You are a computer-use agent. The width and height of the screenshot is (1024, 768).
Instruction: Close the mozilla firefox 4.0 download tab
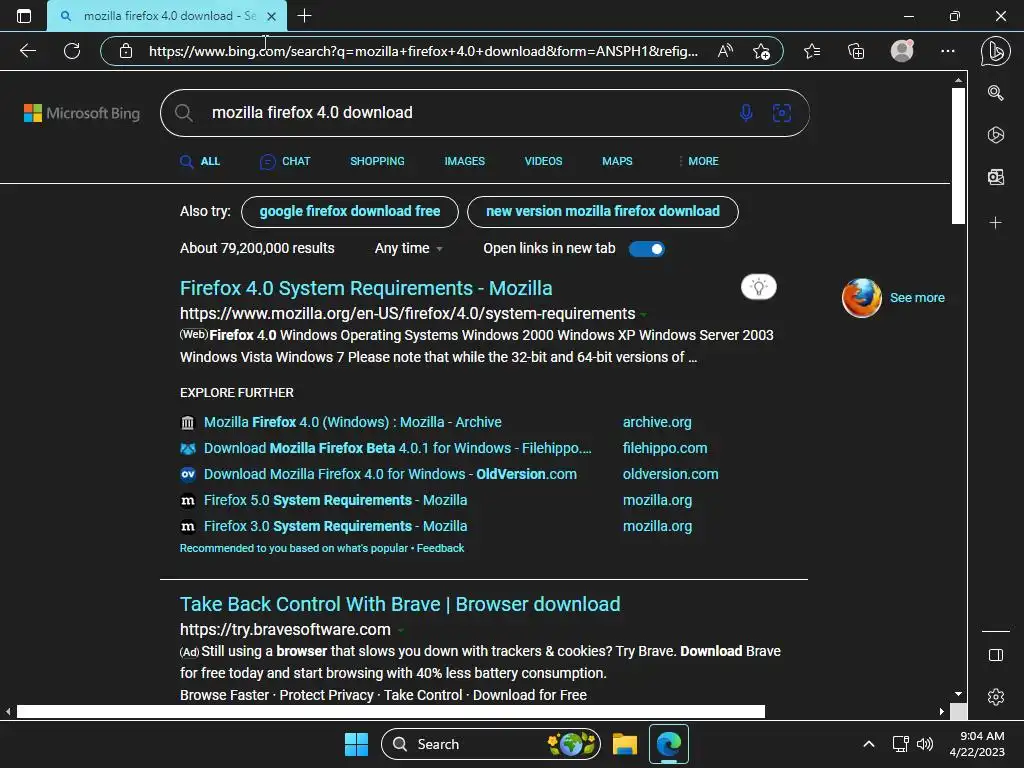tap(272, 16)
